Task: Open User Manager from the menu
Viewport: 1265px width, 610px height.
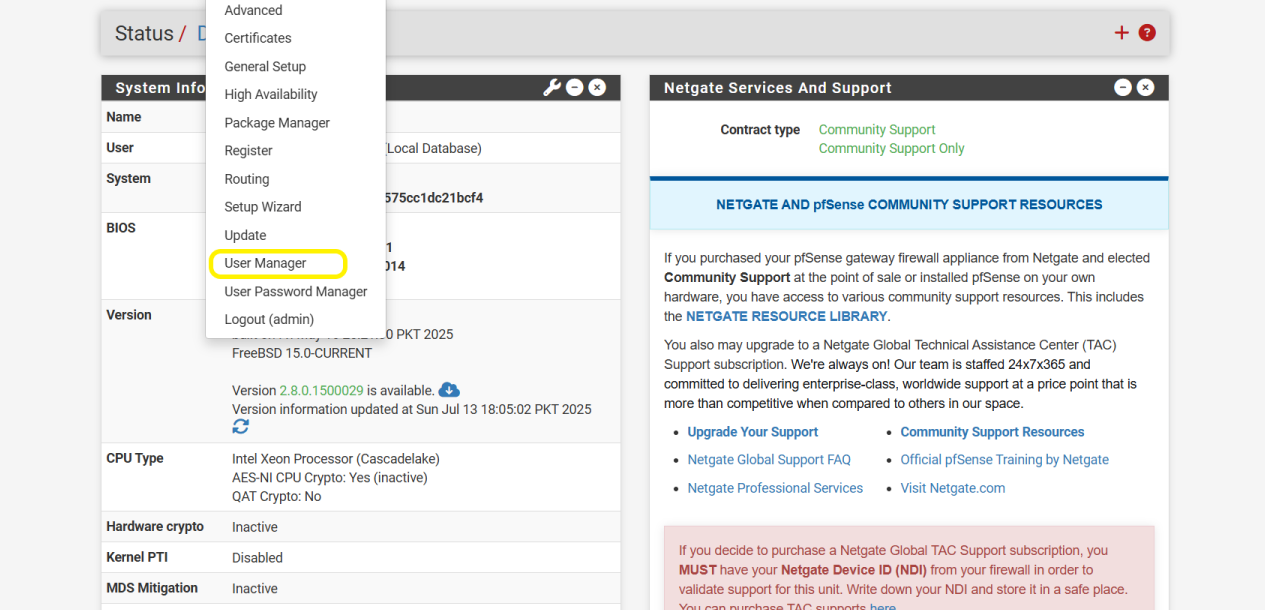Action: point(265,264)
